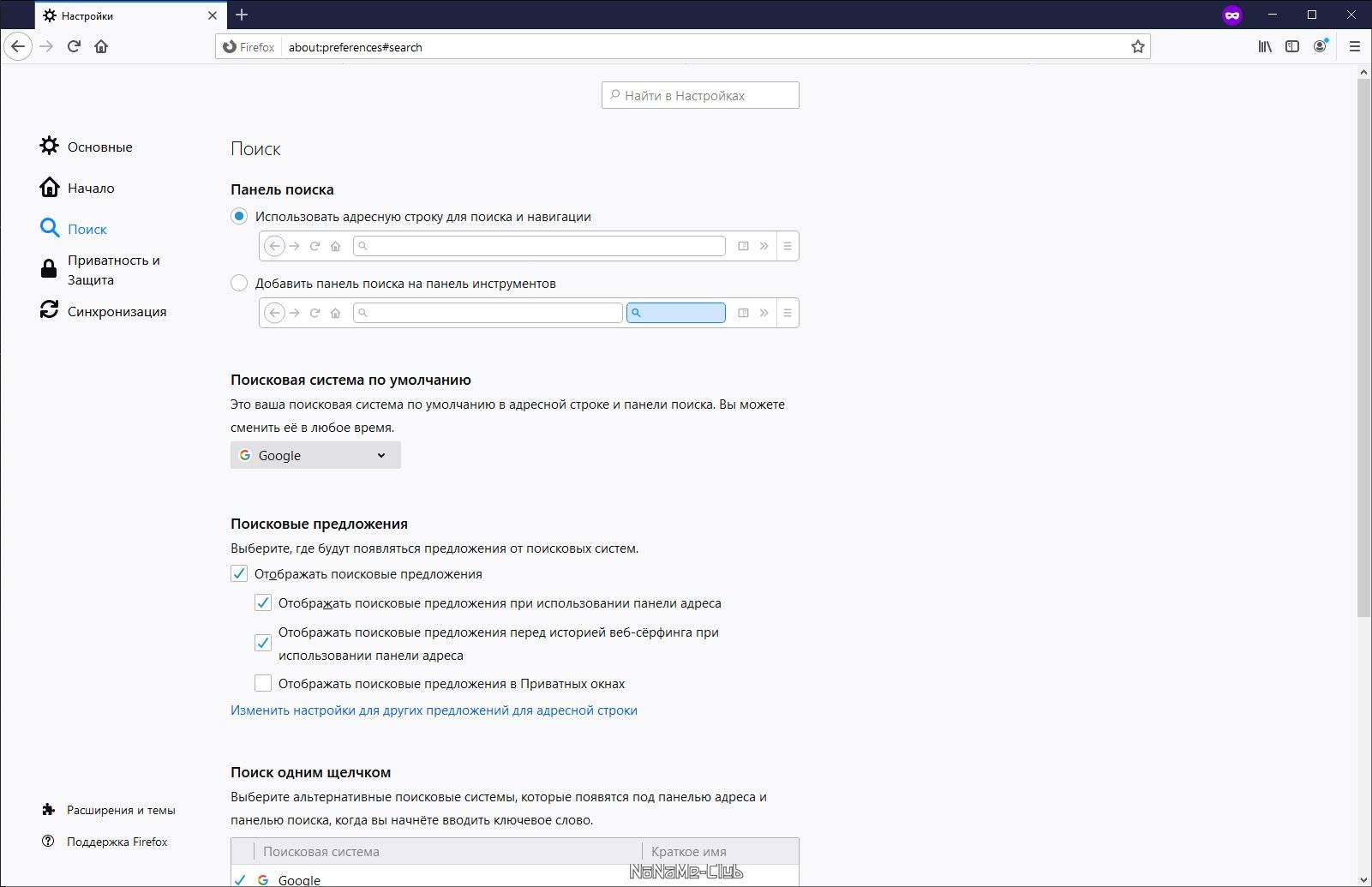Focus the 'Найти в Настройках' search field
The image size is (1372, 887).
coord(700,95)
